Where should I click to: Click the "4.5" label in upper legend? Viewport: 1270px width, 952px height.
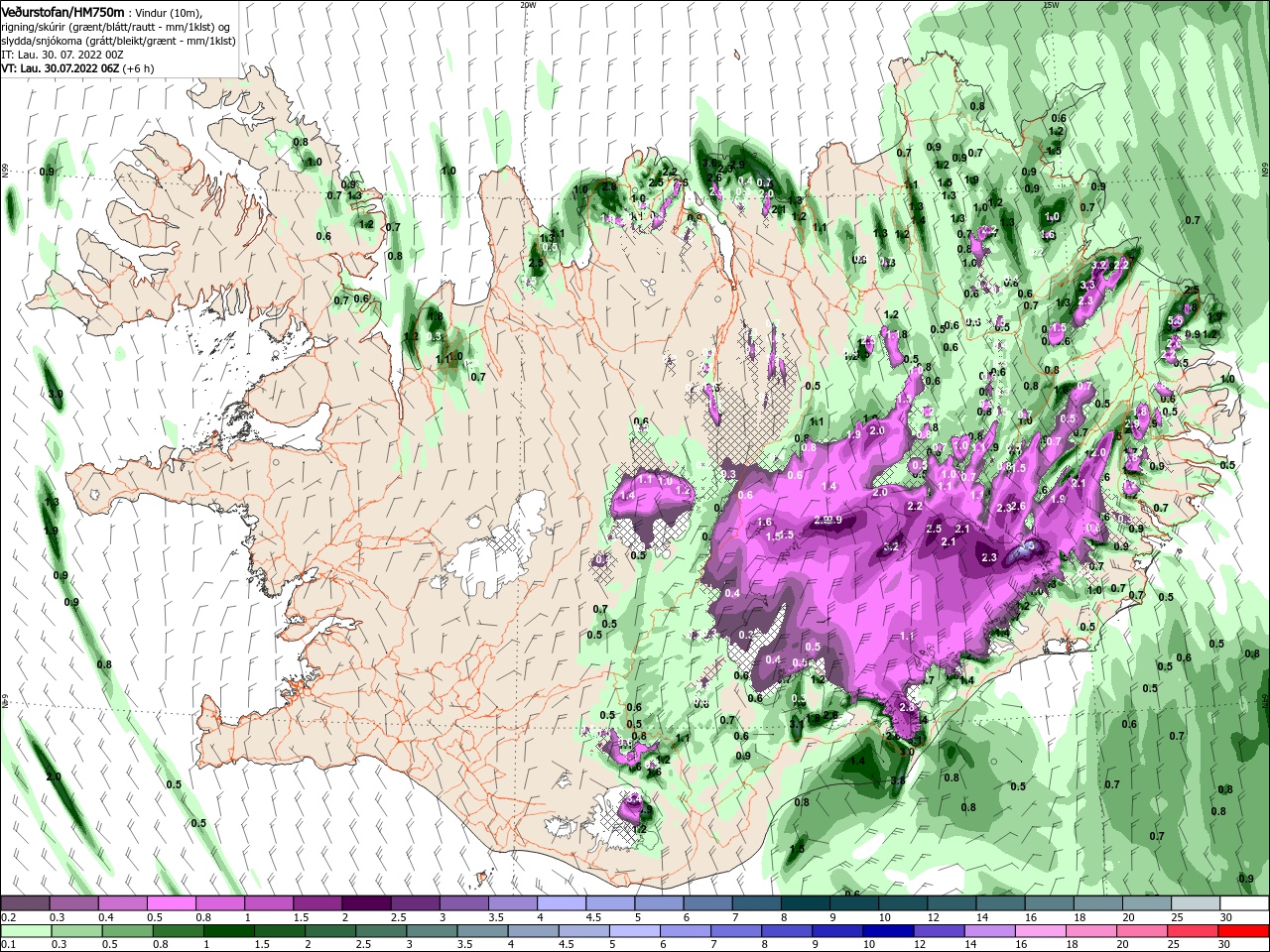coord(593,917)
